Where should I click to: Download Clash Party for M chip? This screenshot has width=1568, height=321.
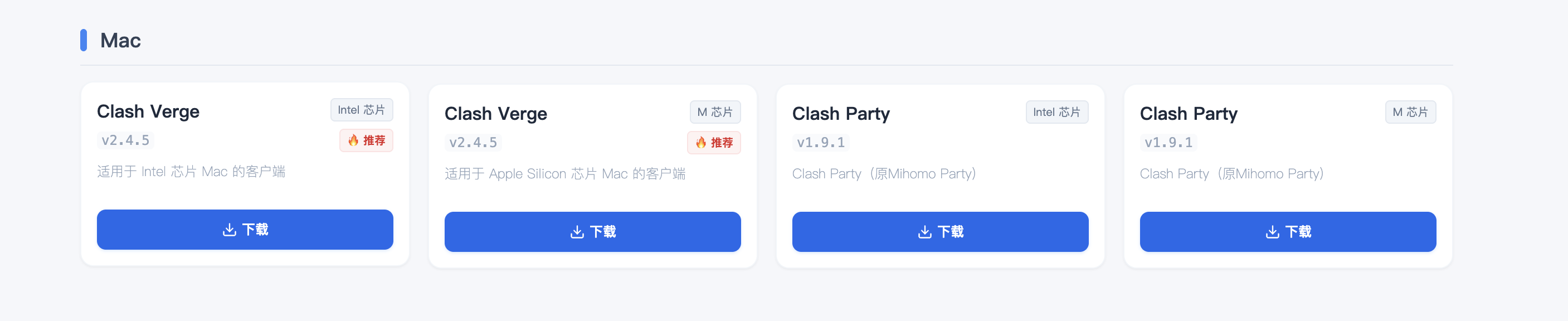[1287, 232]
